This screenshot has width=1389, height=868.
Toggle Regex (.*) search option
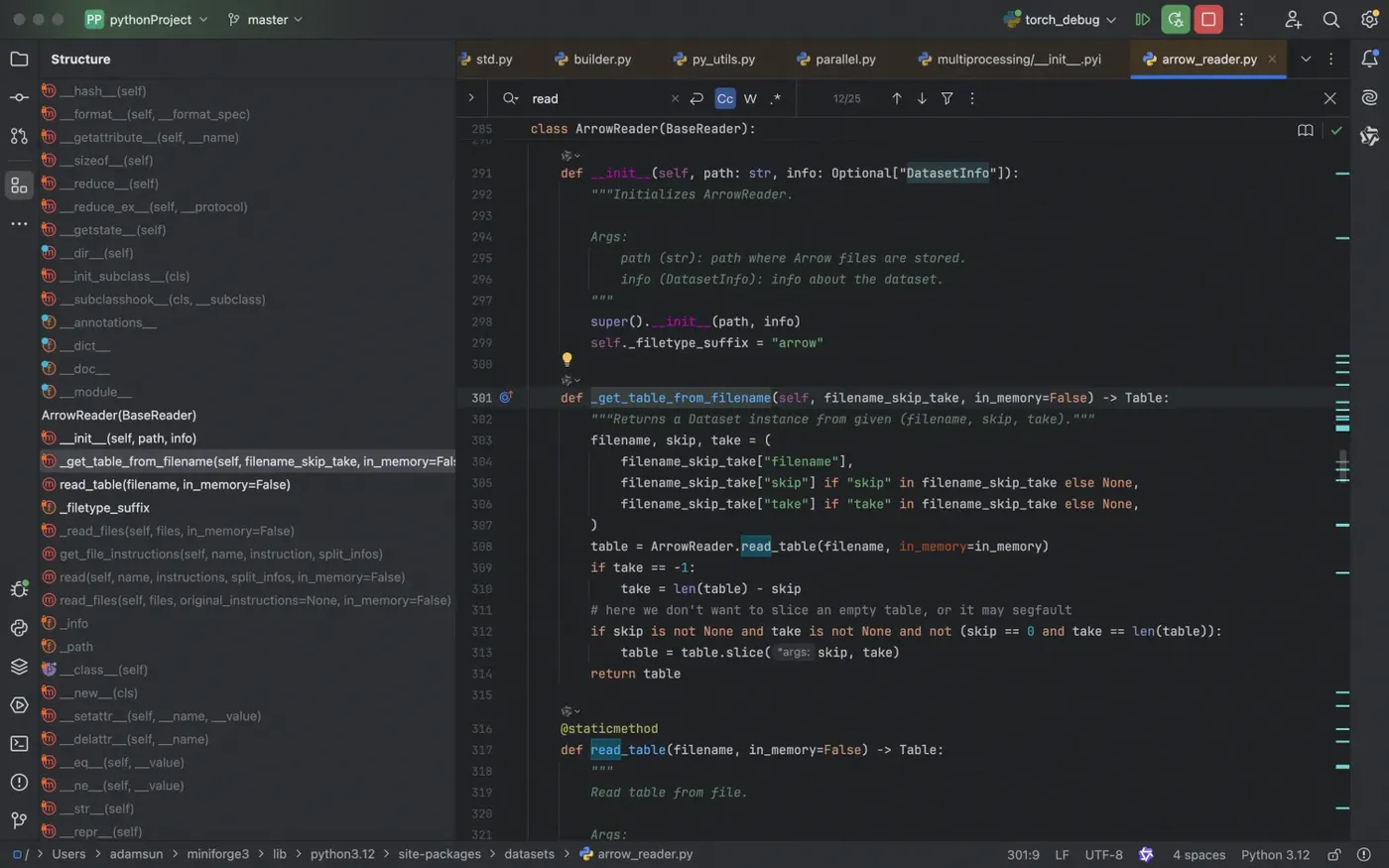click(x=775, y=98)
